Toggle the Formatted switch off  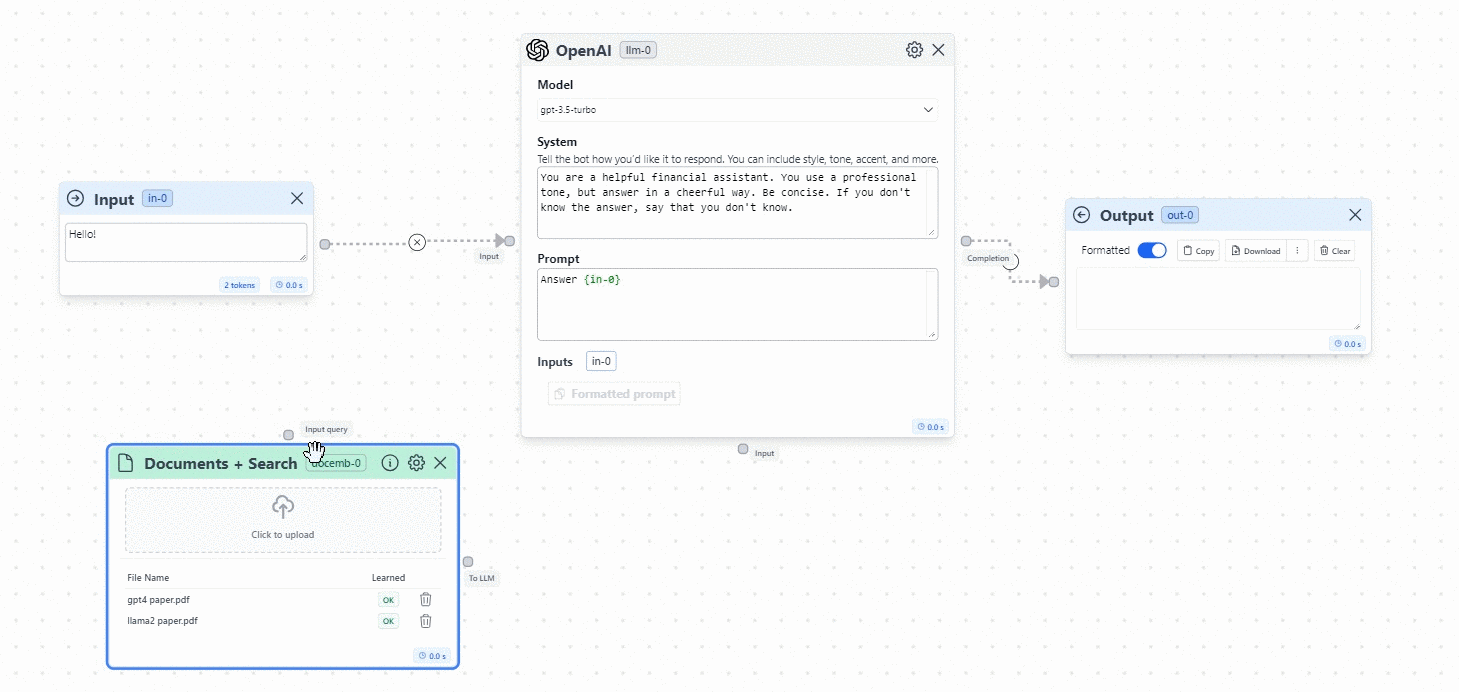click(x=1152, y=250)
